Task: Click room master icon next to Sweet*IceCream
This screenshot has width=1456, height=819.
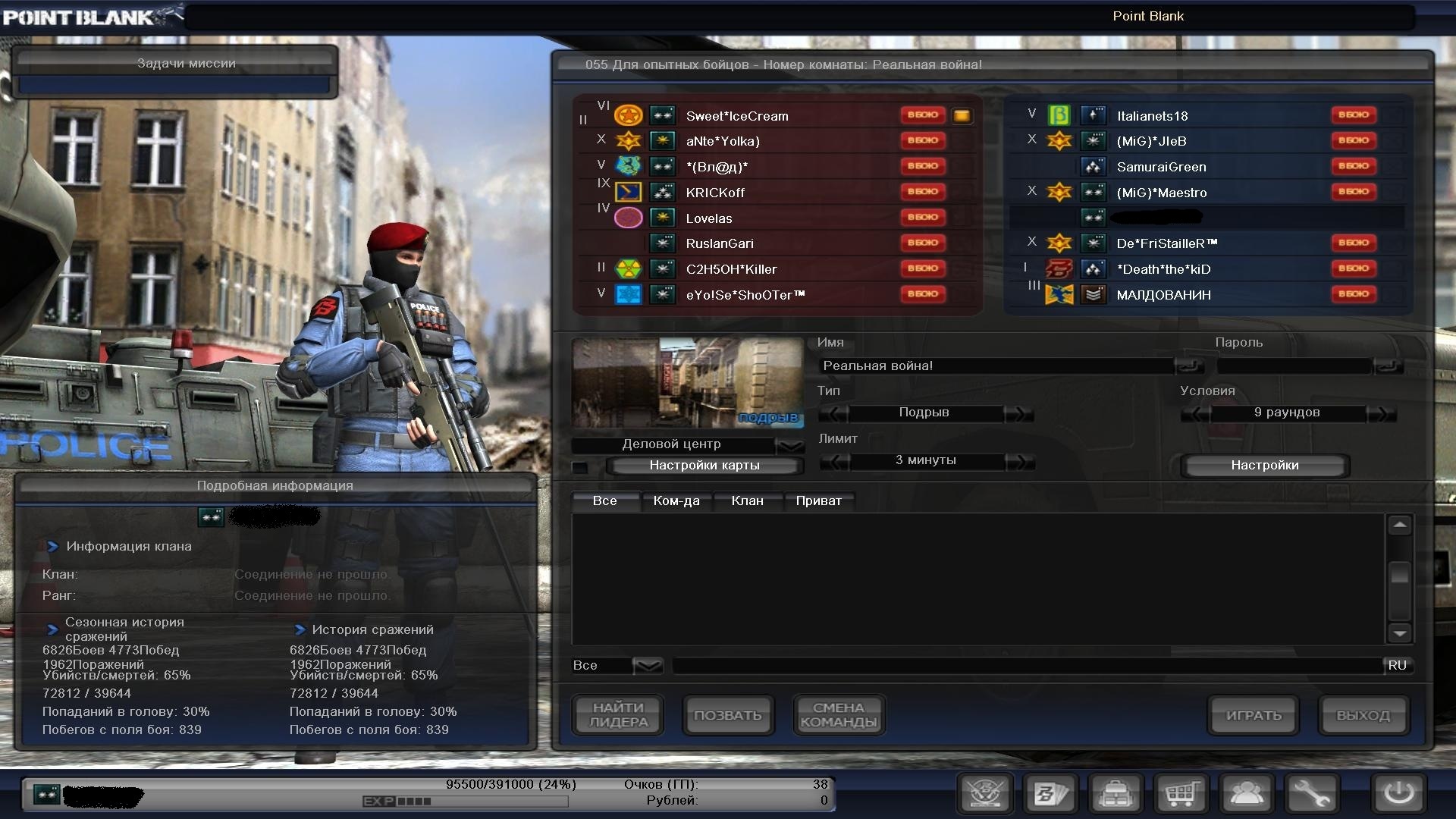Action: click(x=962, y=116)
